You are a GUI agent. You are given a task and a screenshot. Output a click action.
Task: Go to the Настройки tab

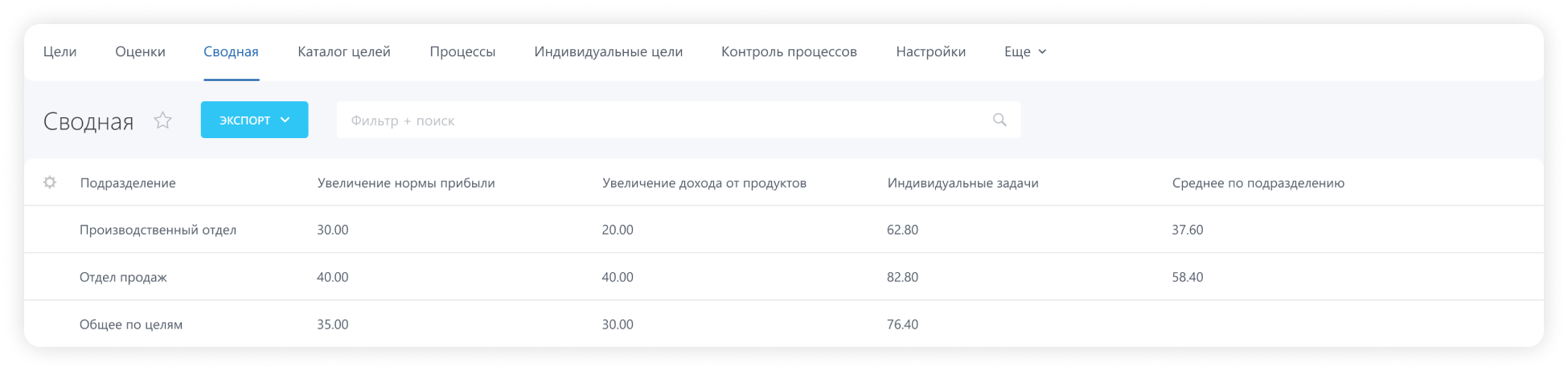point(930,51)
